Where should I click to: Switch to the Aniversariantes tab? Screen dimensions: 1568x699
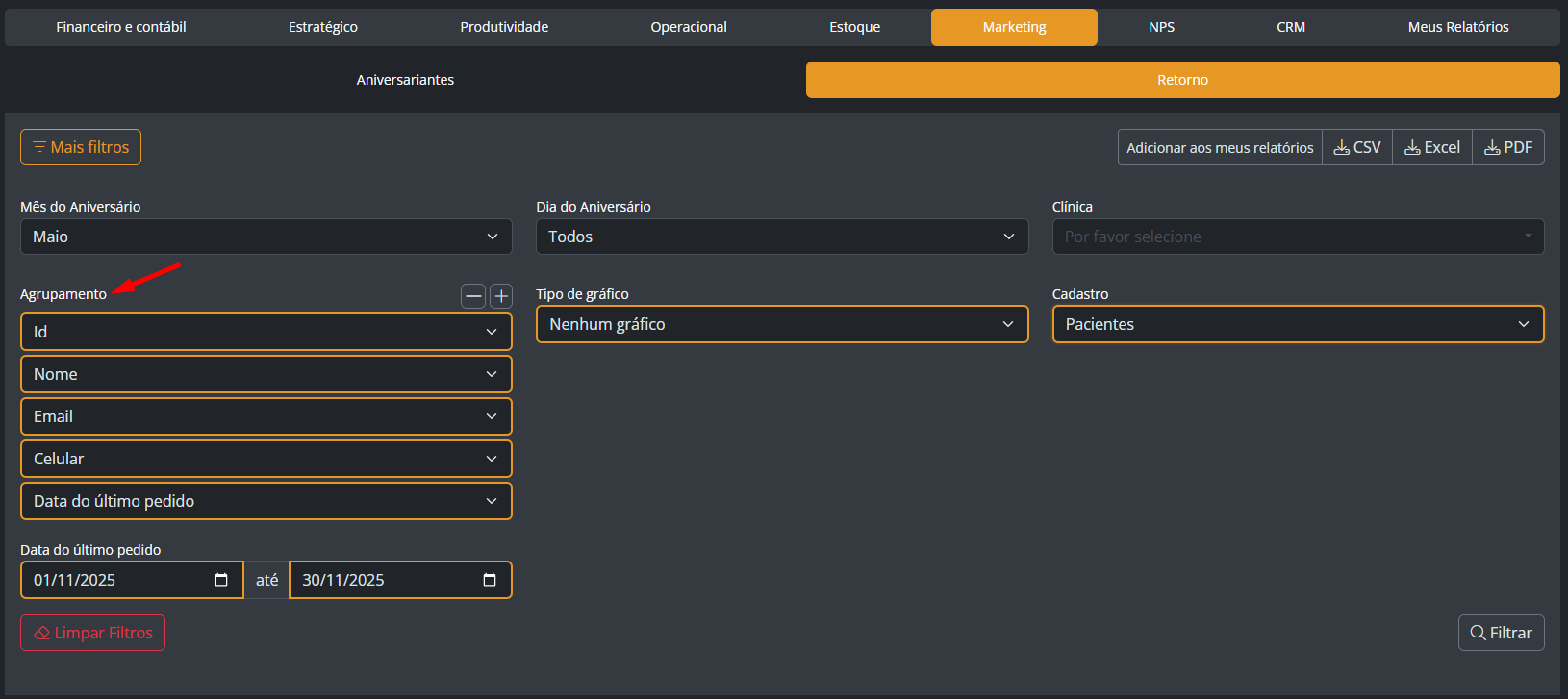pos(405,80)
